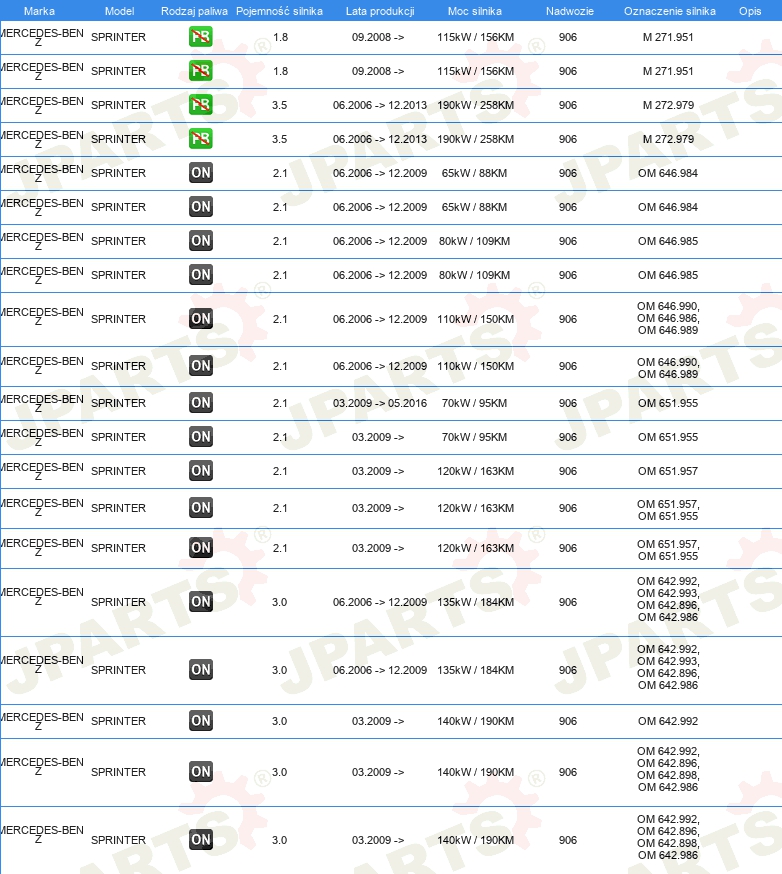Click 06.2006 -> 12.2009 in the OM 646.986 row
This screenshot has height=874, width=782.
[380, 319]
